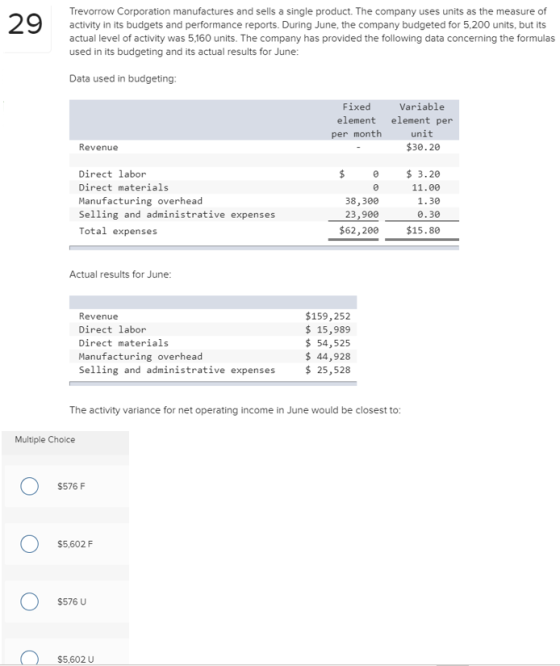Click the Revenue row in budgeting table
The height and width of the screenshot is (666, 560).
(x=264, y=147)
